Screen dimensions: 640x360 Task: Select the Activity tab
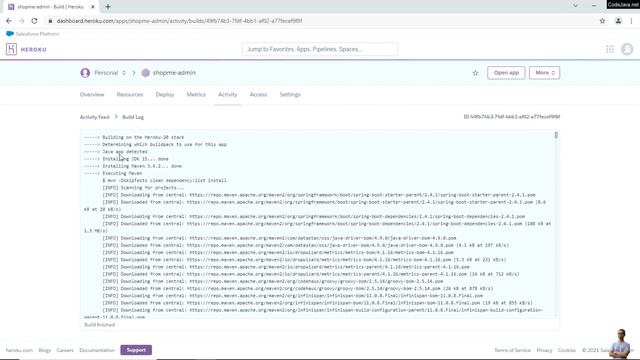point(227,94)
